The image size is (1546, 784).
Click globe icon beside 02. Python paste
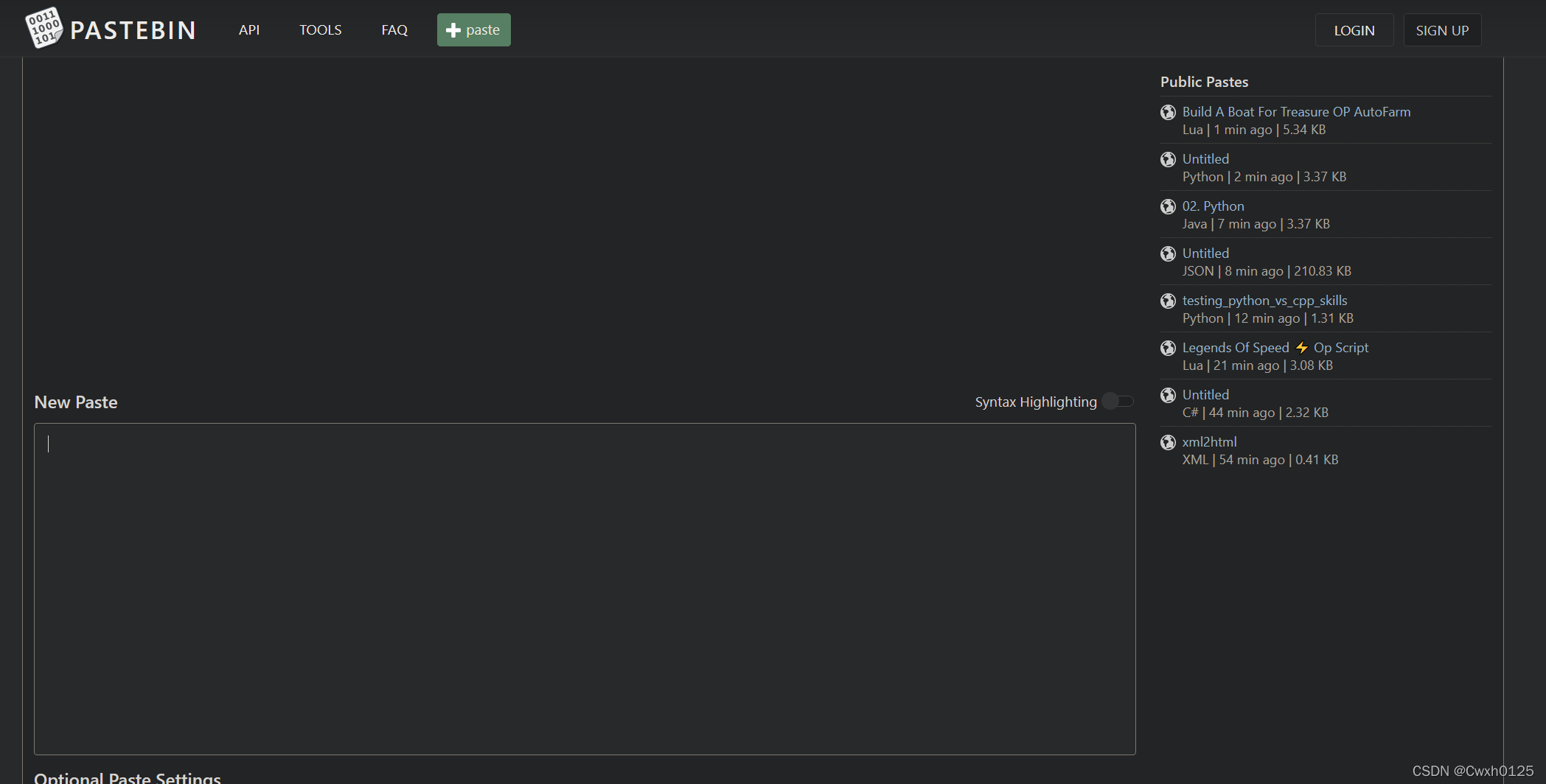1168,206
